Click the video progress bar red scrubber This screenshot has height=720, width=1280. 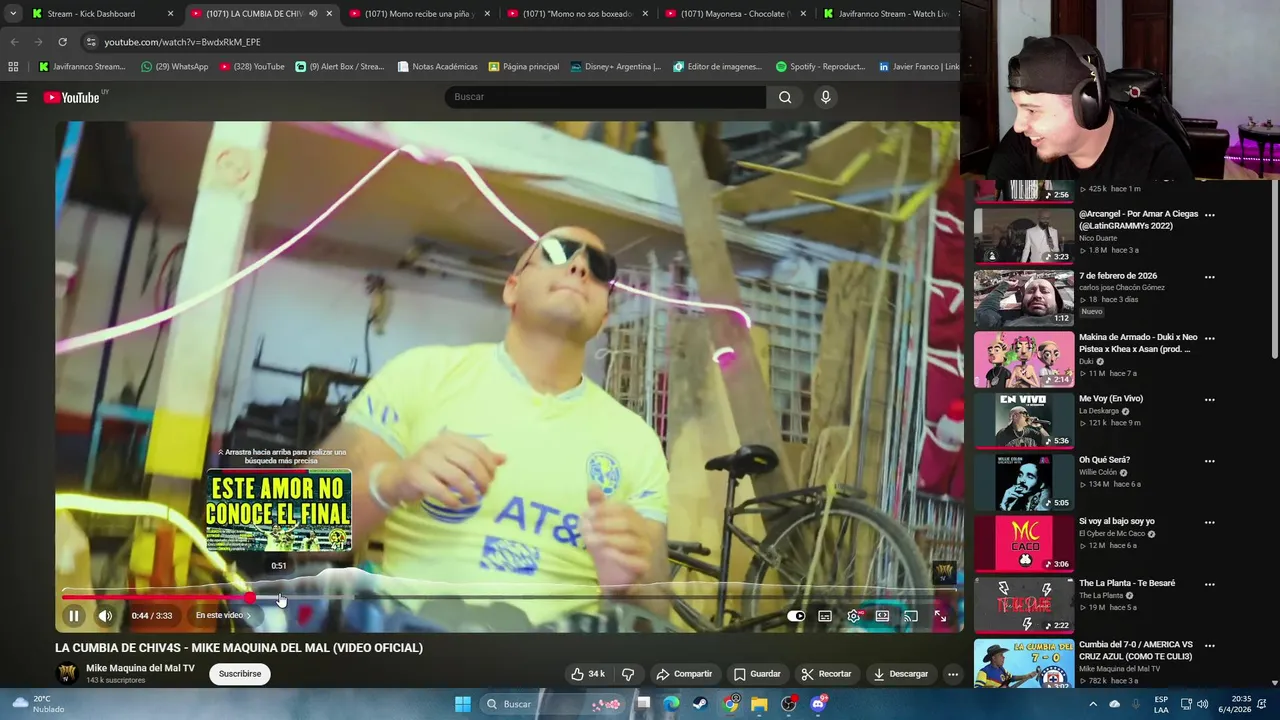(x=249, y=598)
